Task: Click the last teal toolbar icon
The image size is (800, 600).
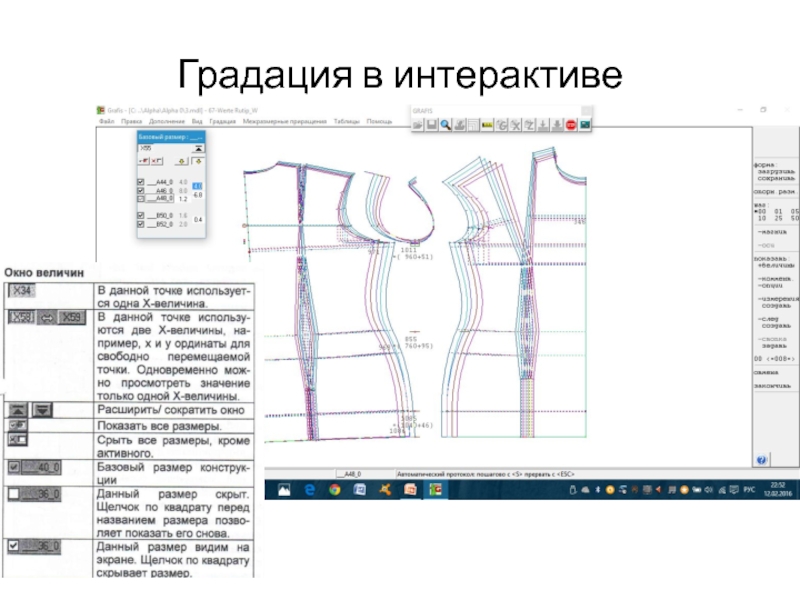Action: coord(585,124)
